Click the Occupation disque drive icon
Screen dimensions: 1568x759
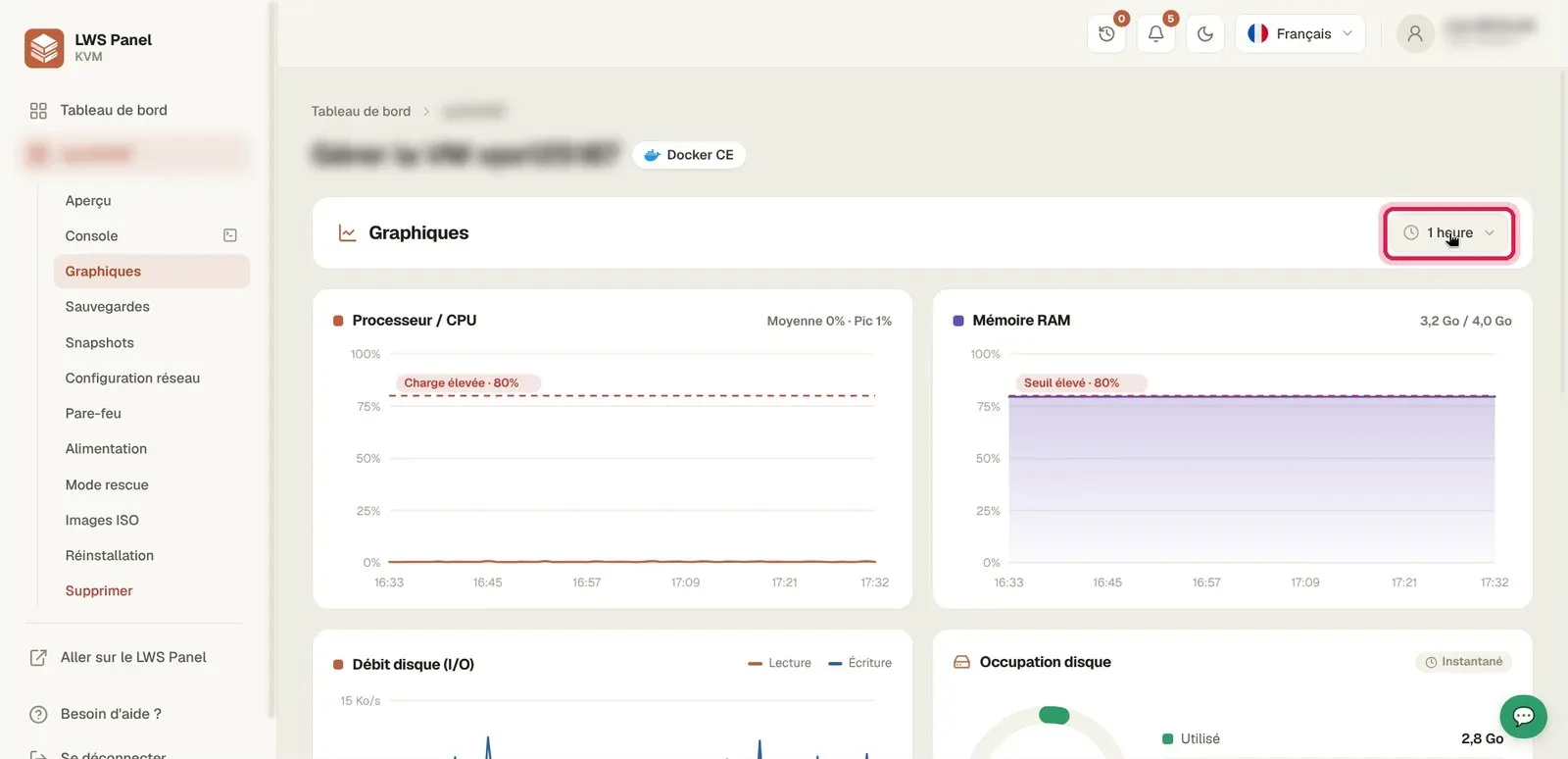pyautogui.click(x=961, y=662)
